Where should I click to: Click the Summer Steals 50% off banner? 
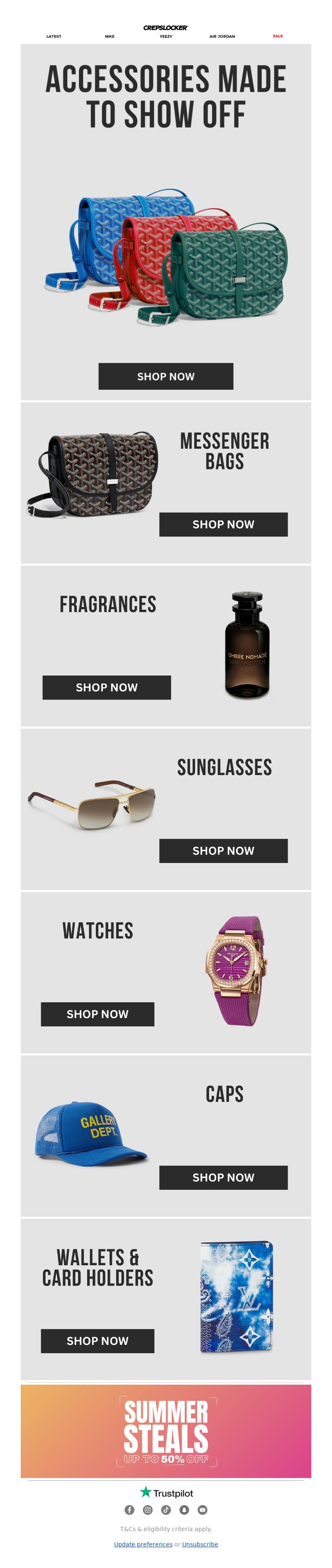[166, 1431]
